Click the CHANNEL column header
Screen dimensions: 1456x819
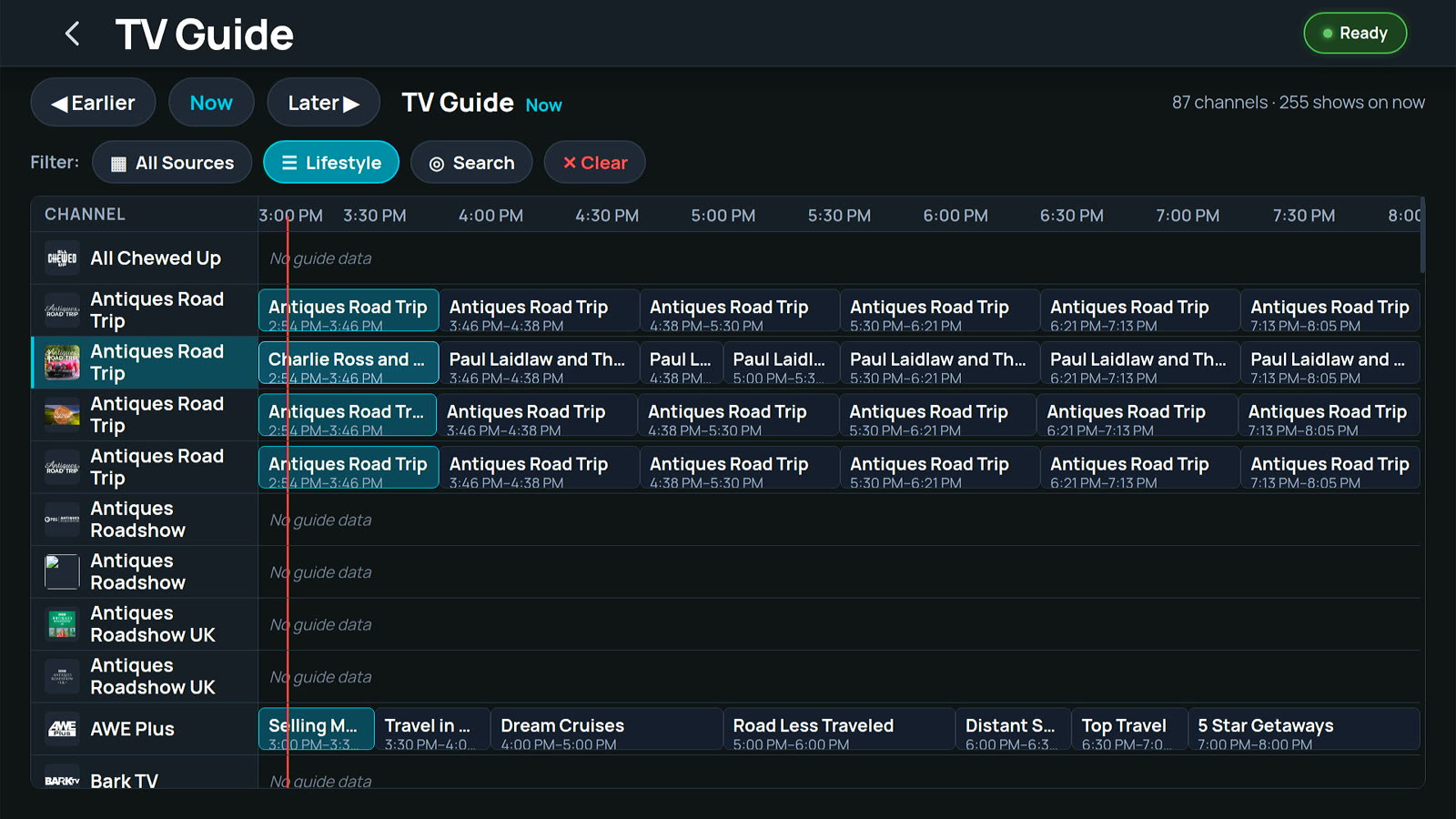click(x=86, y=215)
